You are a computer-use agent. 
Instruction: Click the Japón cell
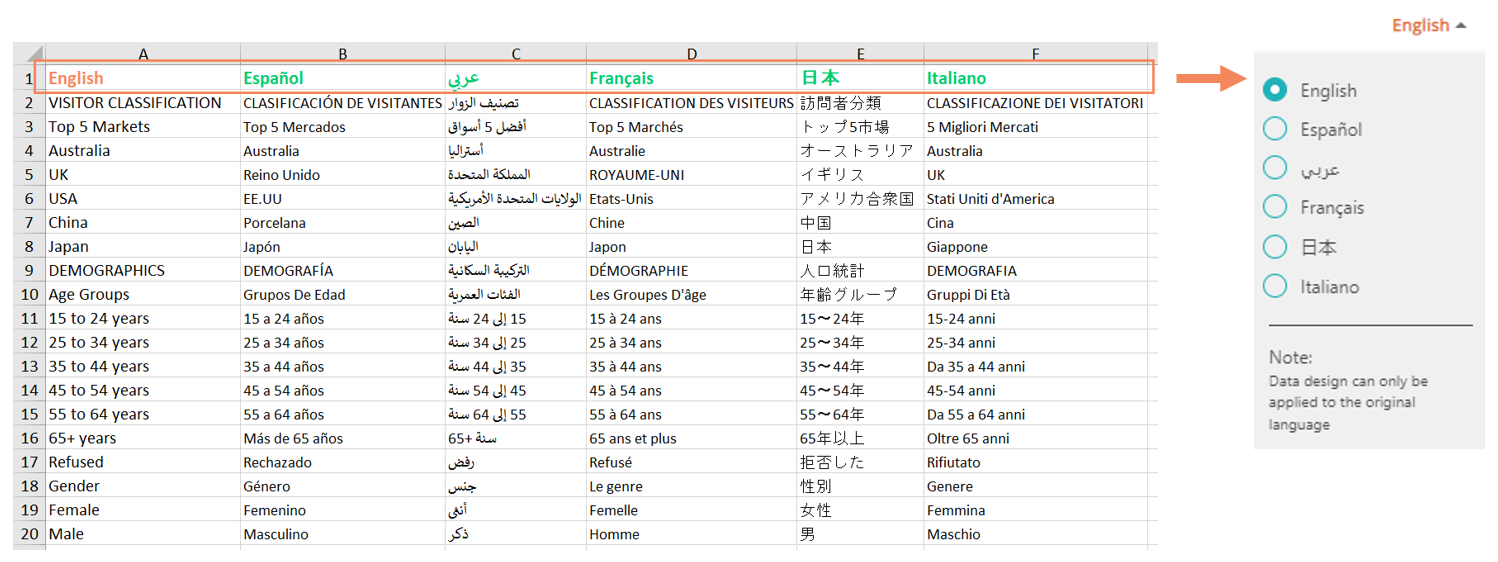point(342,246)
